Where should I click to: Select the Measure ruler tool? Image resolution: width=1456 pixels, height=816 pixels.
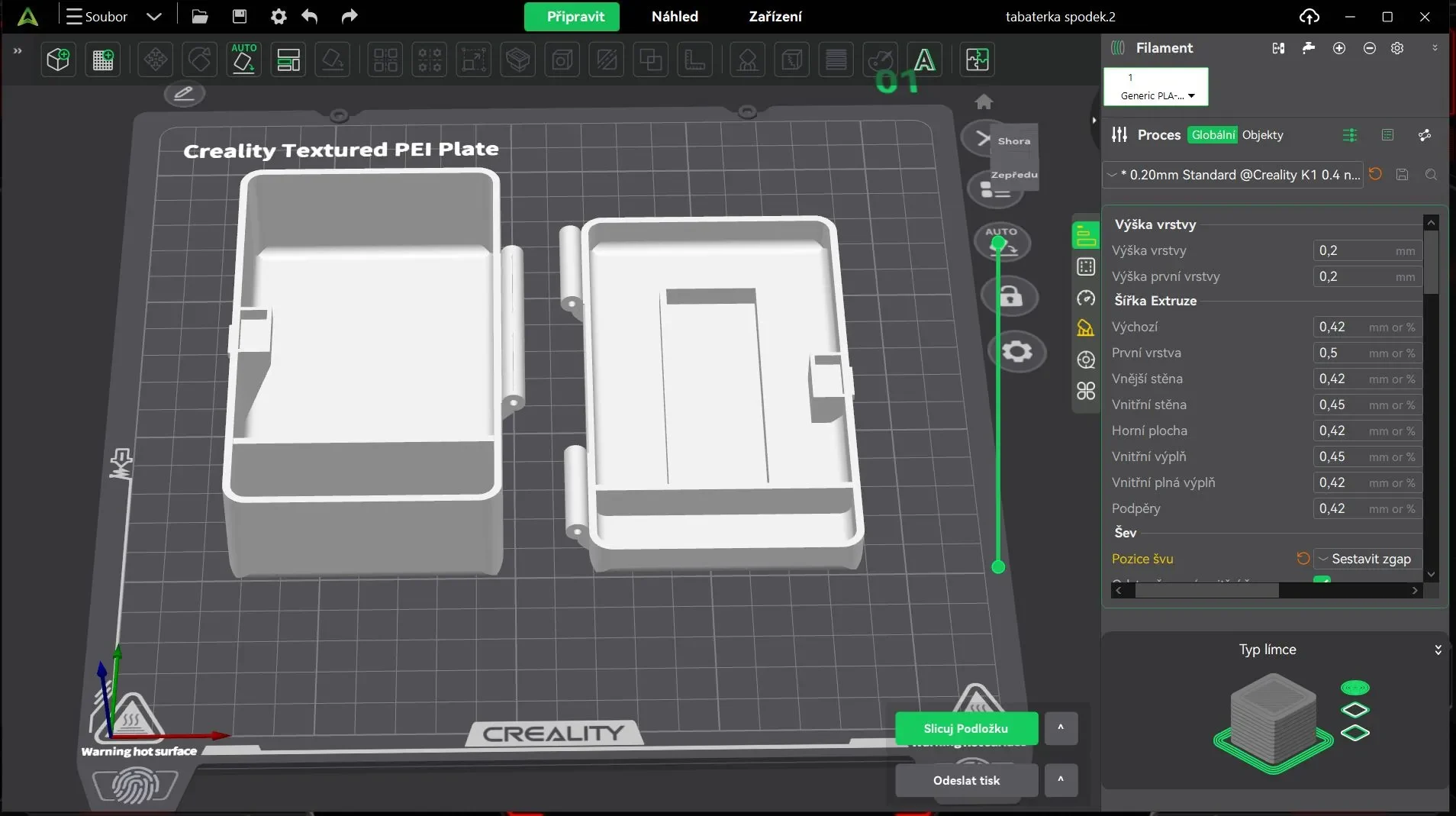pyautogui.click(x=695, y=60)
